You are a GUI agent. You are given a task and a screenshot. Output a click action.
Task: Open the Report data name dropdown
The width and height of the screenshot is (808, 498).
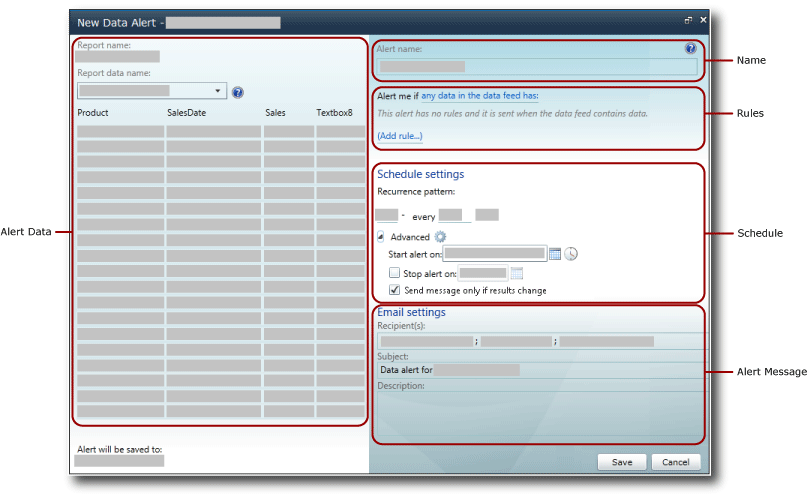[217, 91]
